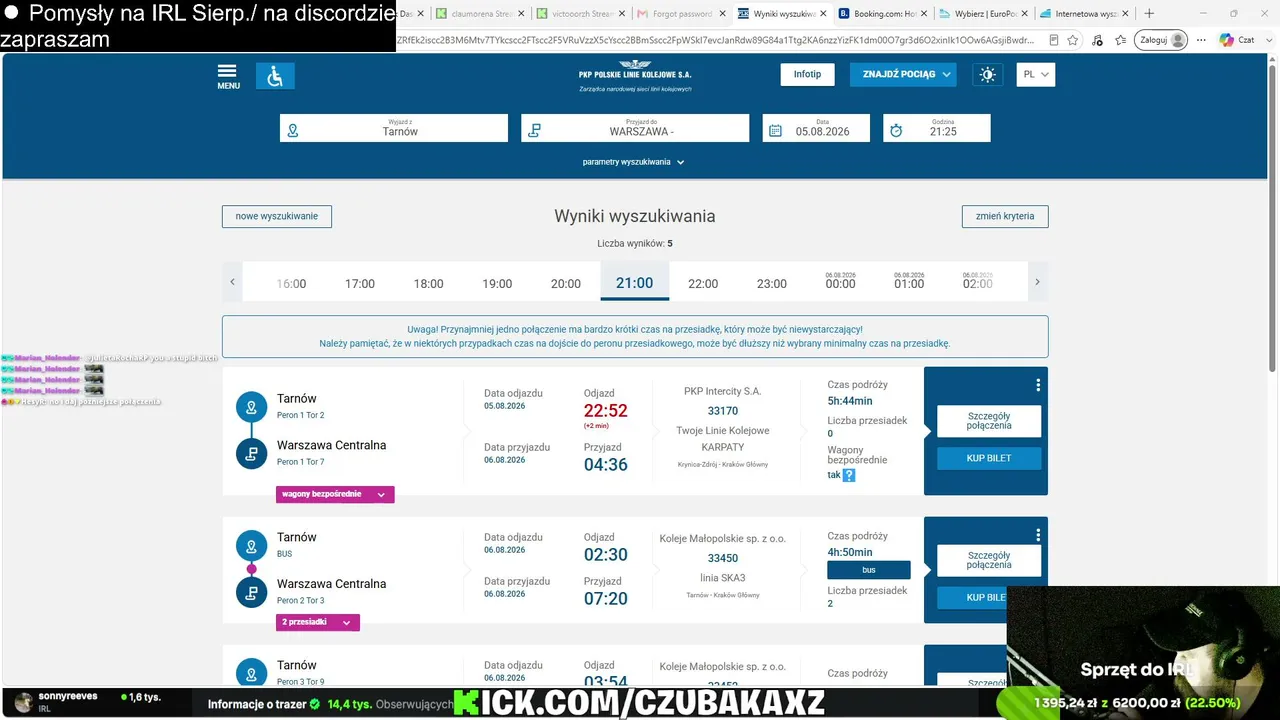Open the three-dot menu for the 22:52 connection
This screenshot has width=1280, height=720.
[x=1038, y=385]
